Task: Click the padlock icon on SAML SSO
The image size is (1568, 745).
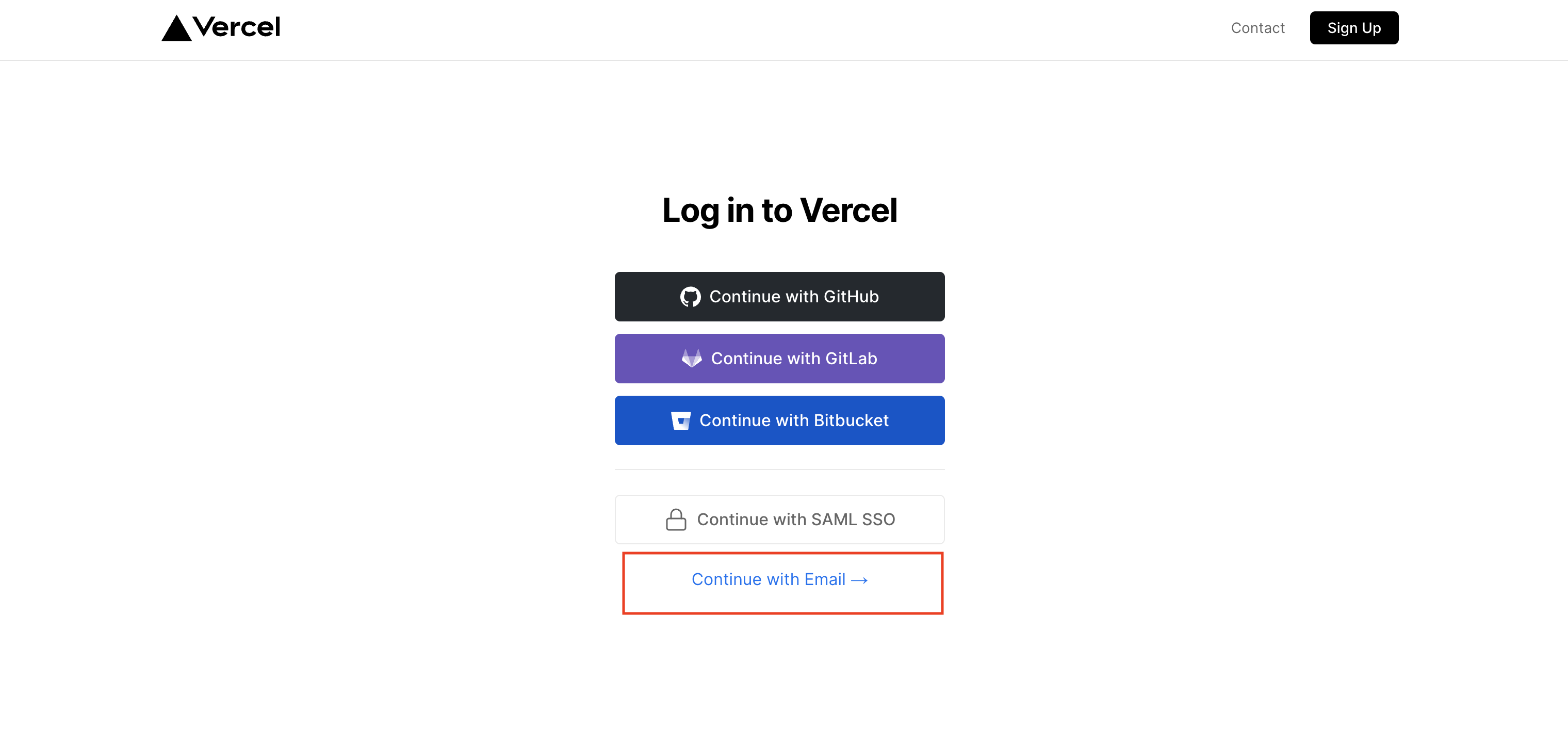Action: tap(676, 520)
